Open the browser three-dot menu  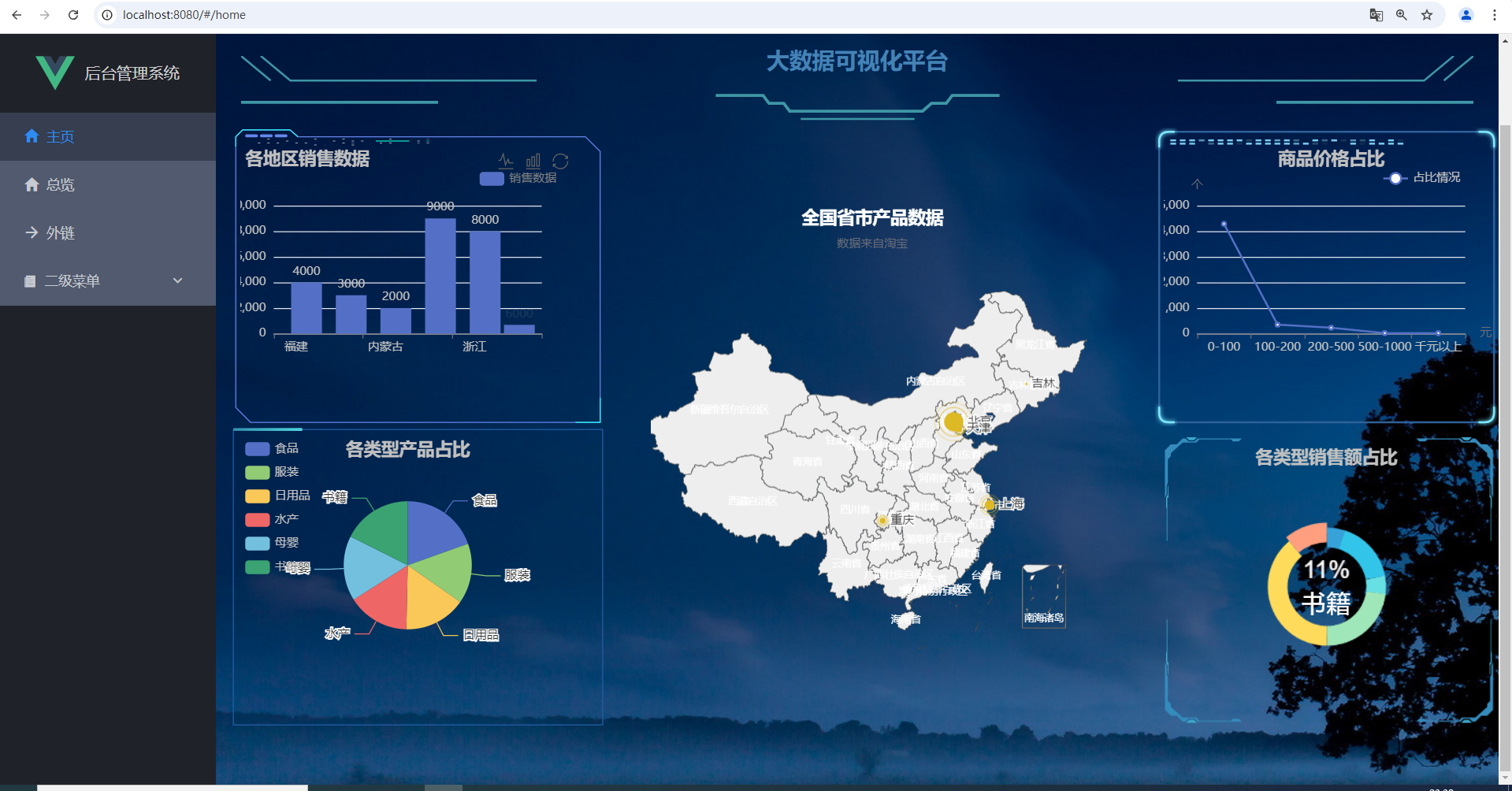click(1494, 15)
